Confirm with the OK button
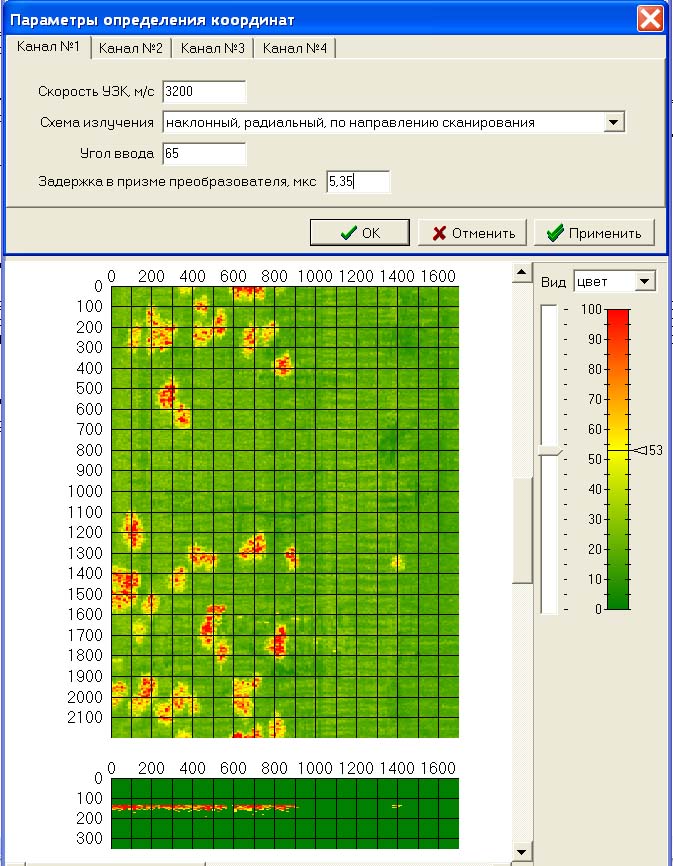This screenshot has height=866, width=673. 360,233
